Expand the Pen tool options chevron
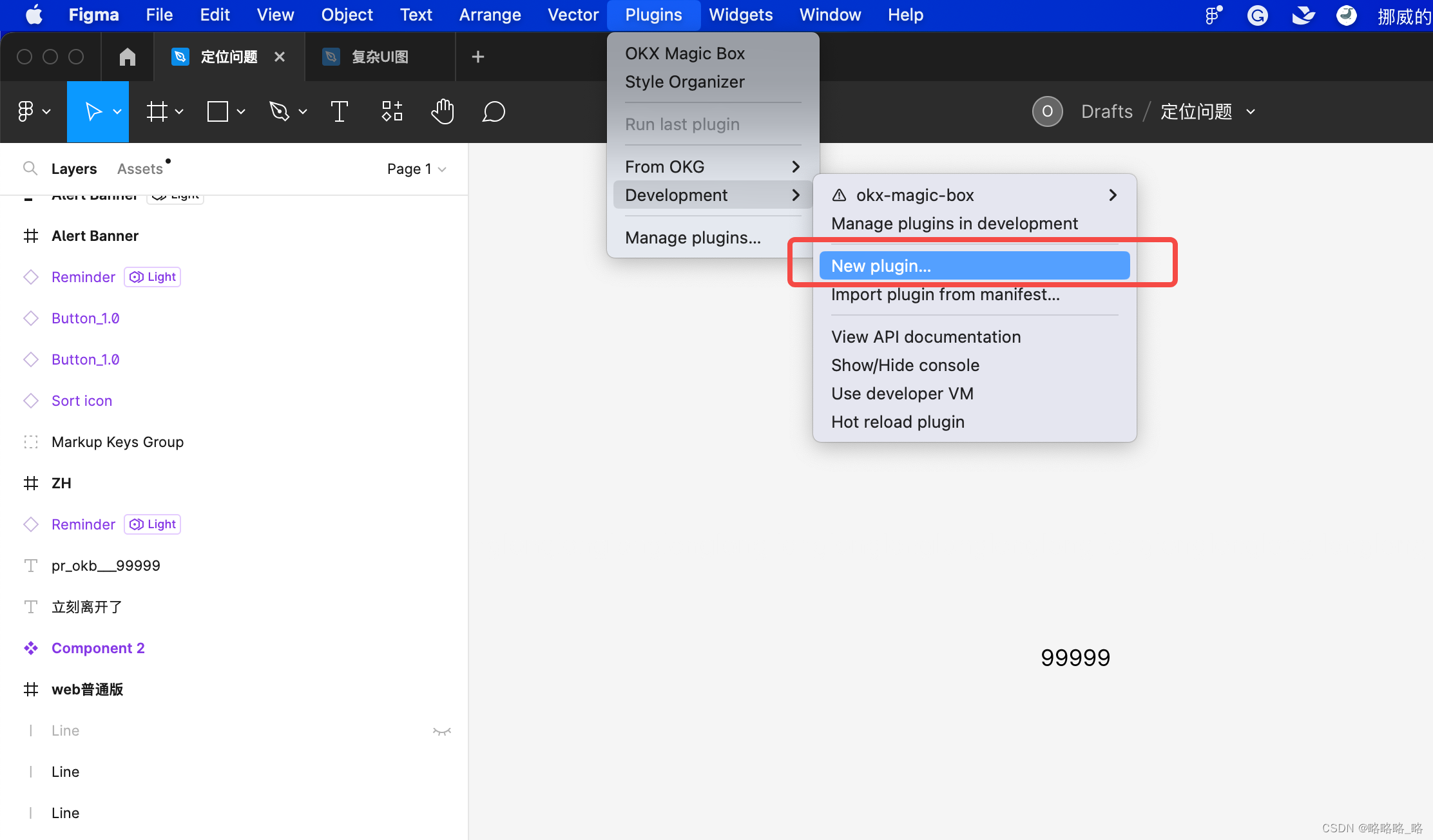Image resolution: width=1433 pixels, height=840 pixels. 303,111
